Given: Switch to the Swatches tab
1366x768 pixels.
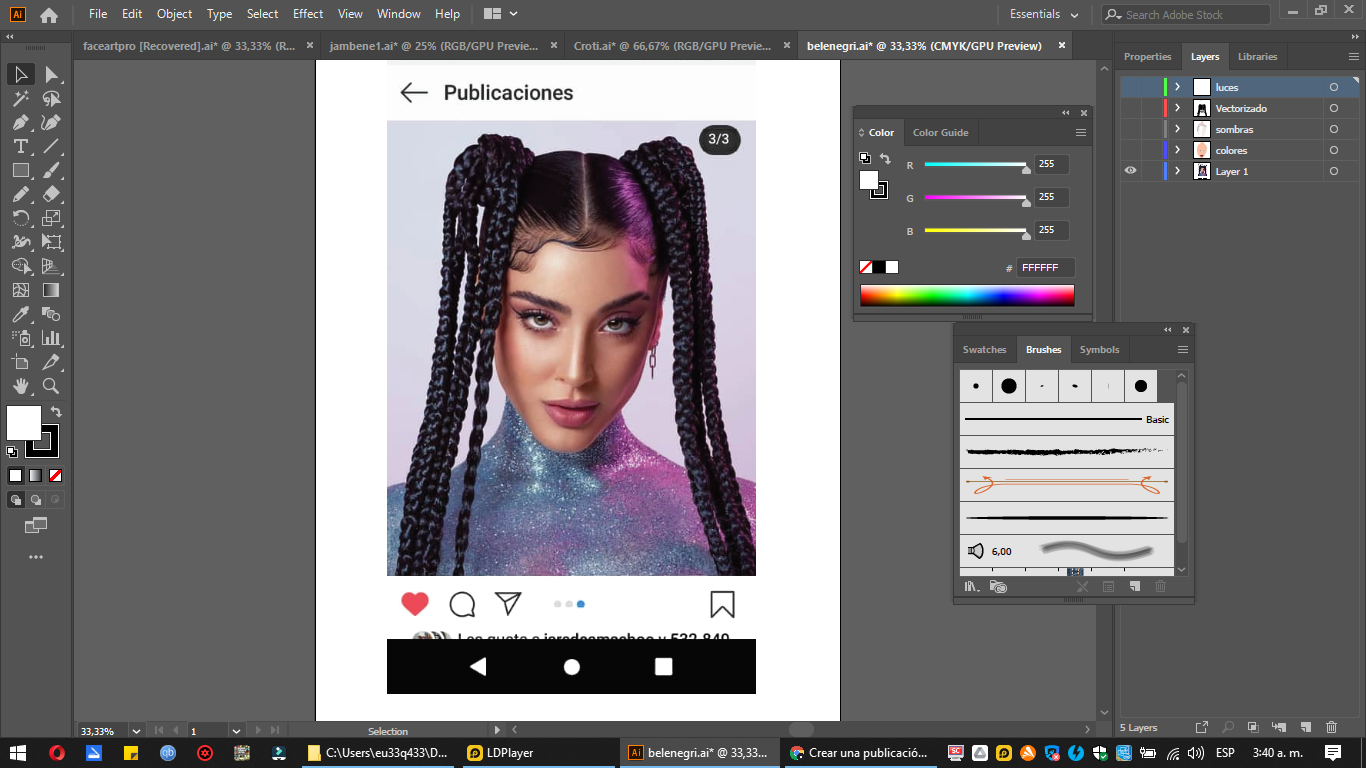Looking at the screenshot, I should point(984,349).
